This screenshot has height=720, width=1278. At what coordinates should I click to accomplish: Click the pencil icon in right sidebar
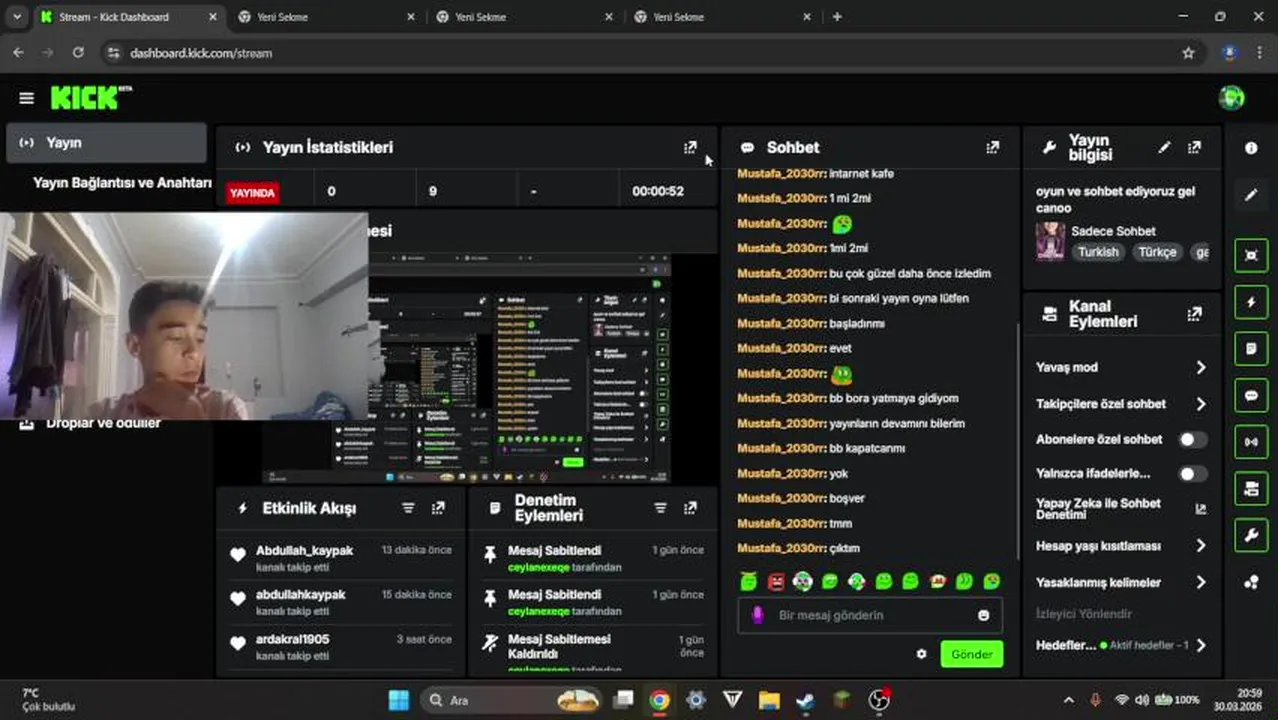click(x=1251, y=195)
